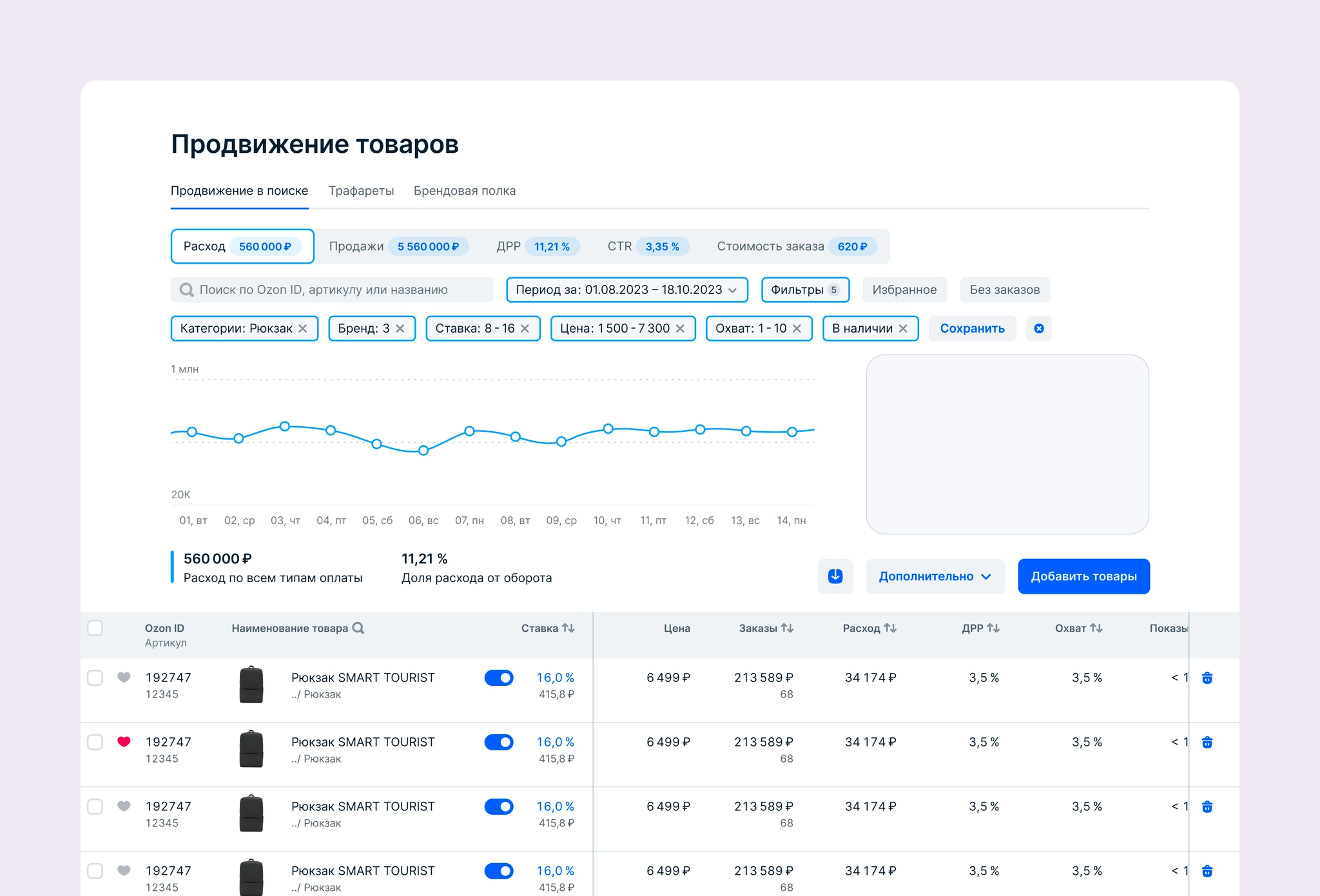Click the chart point for 06, вс
This screenshot has height=896, width=1320.
pos(423,451)
